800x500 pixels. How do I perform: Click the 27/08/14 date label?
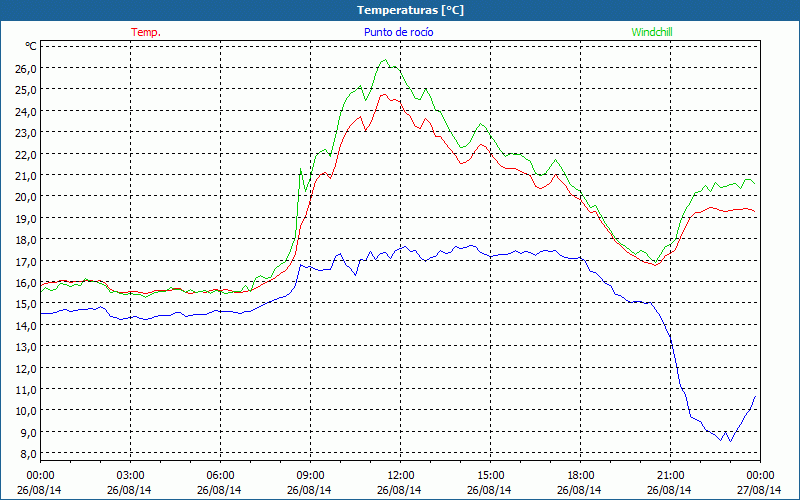coord(759,490)
